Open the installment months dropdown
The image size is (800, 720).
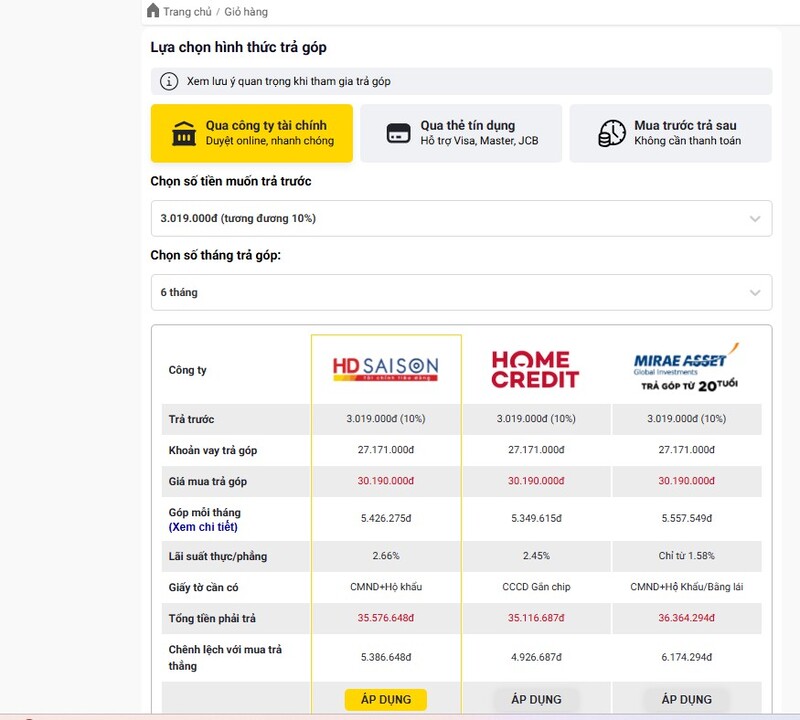click(461, 292)
